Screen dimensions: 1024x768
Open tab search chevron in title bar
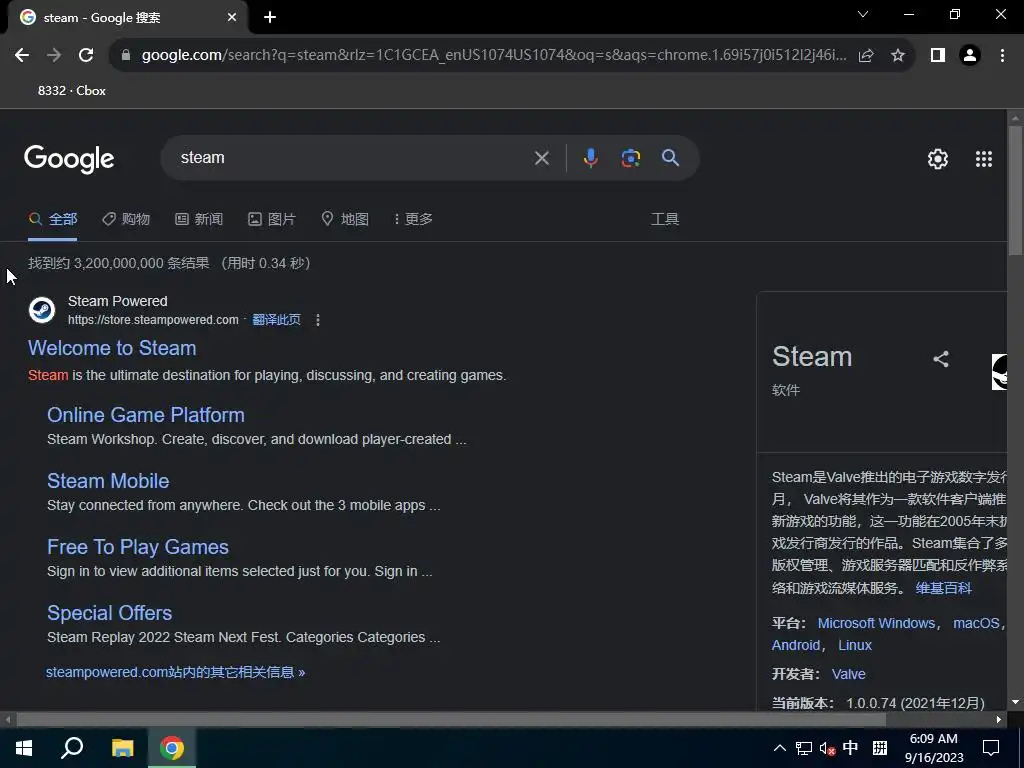tap(863, 14)
